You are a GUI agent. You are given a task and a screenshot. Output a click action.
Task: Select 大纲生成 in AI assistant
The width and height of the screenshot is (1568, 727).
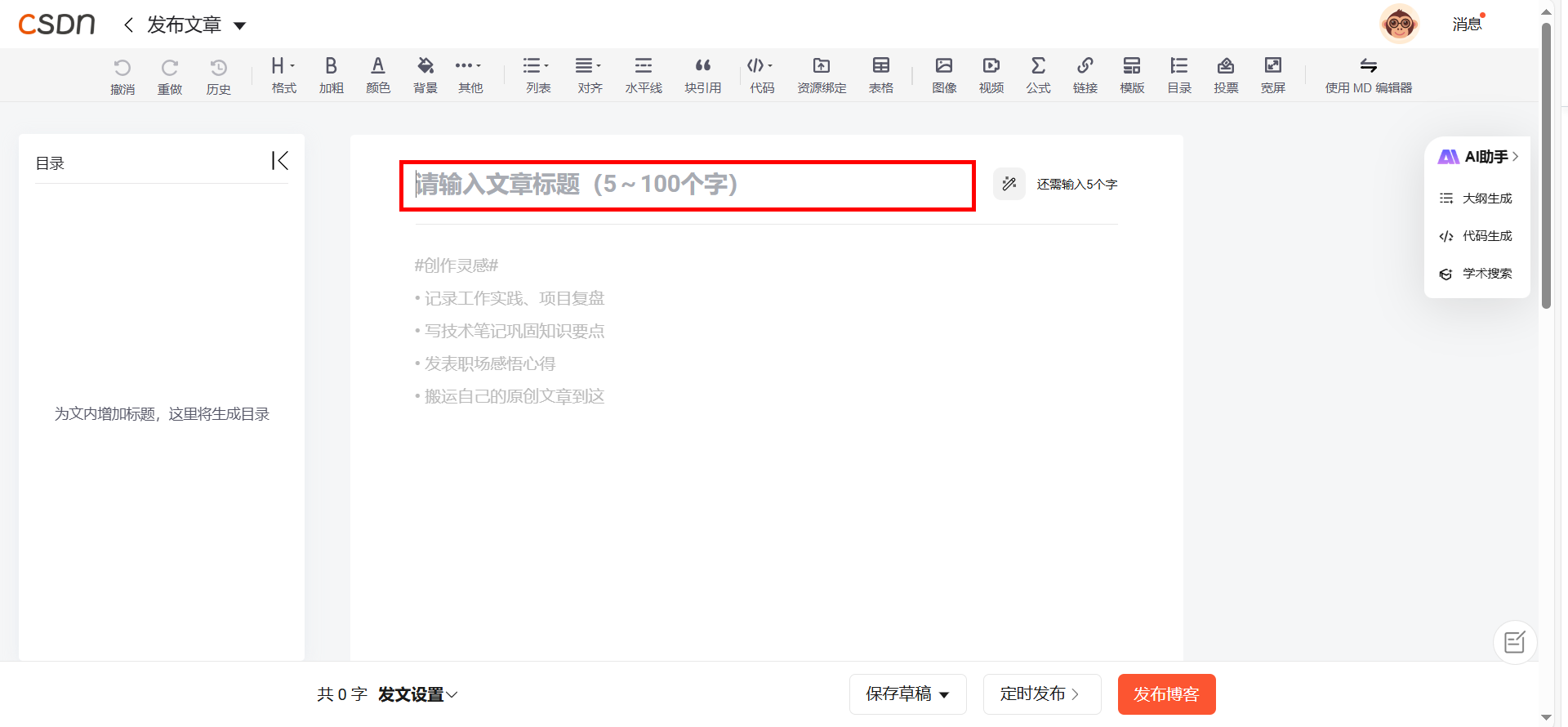(x=1477, y=198)
